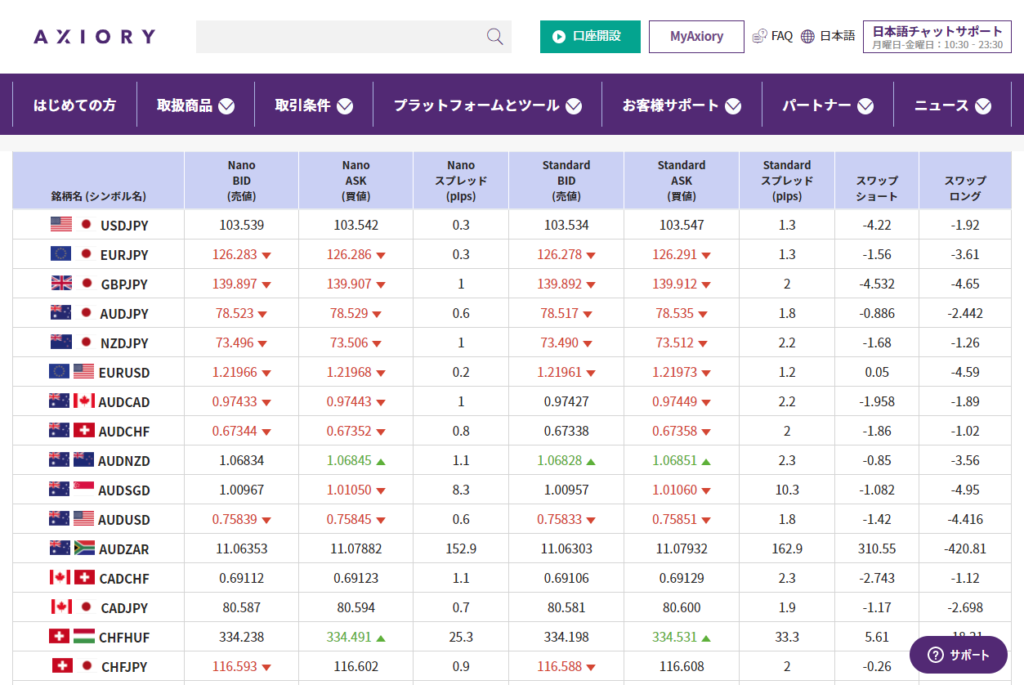Image resolution: width=1024 pixels, height=685 pixels.
Task: Click the Standard ASK value 80.600
Action: click(x=681, y=607)
